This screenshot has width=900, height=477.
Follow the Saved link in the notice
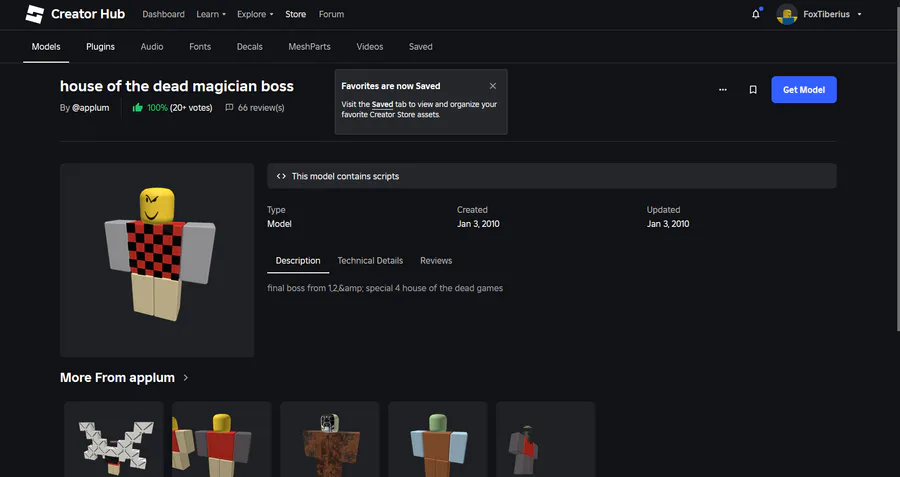[382, 104]
